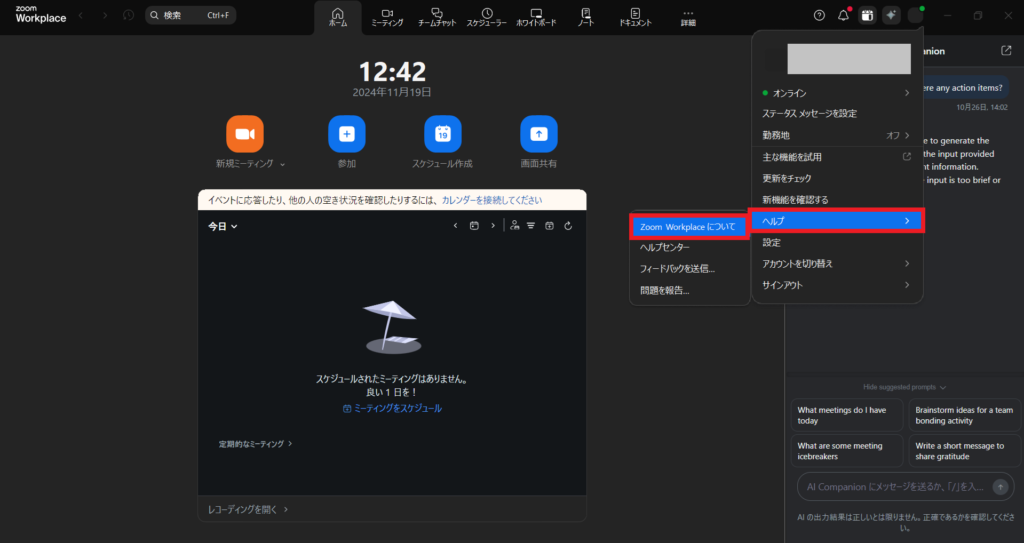Click the AI Companion sparkle icon
The height and width of the screenshot is (543, 1024).
[x=891, y=16]
